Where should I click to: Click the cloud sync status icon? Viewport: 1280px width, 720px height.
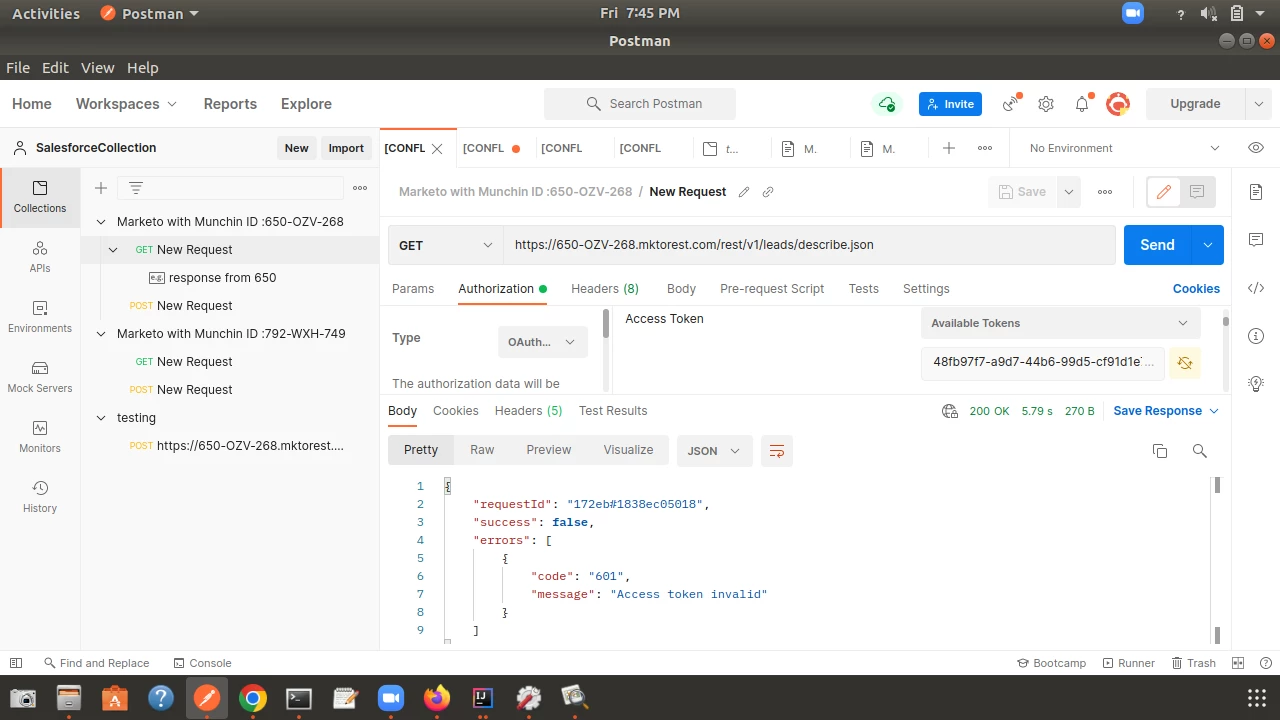(886, 104)
